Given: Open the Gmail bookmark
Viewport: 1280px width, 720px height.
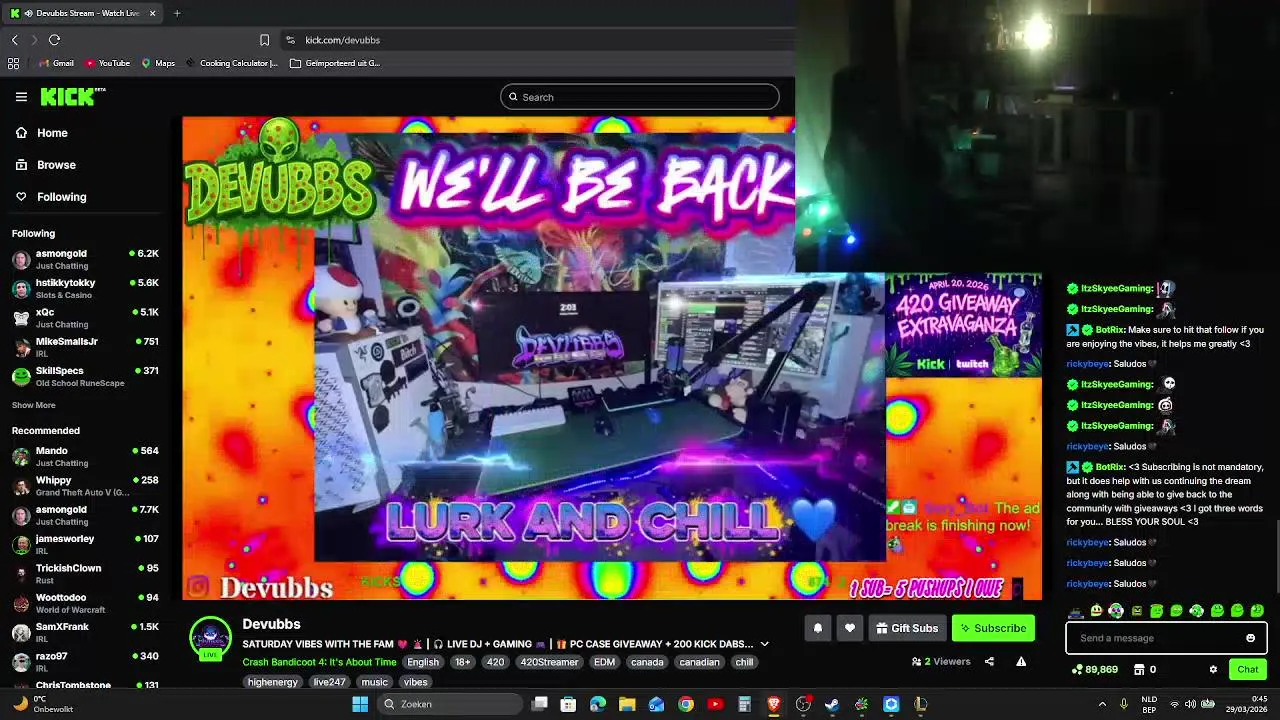Looking at the screenshot, I should point(56,63).
